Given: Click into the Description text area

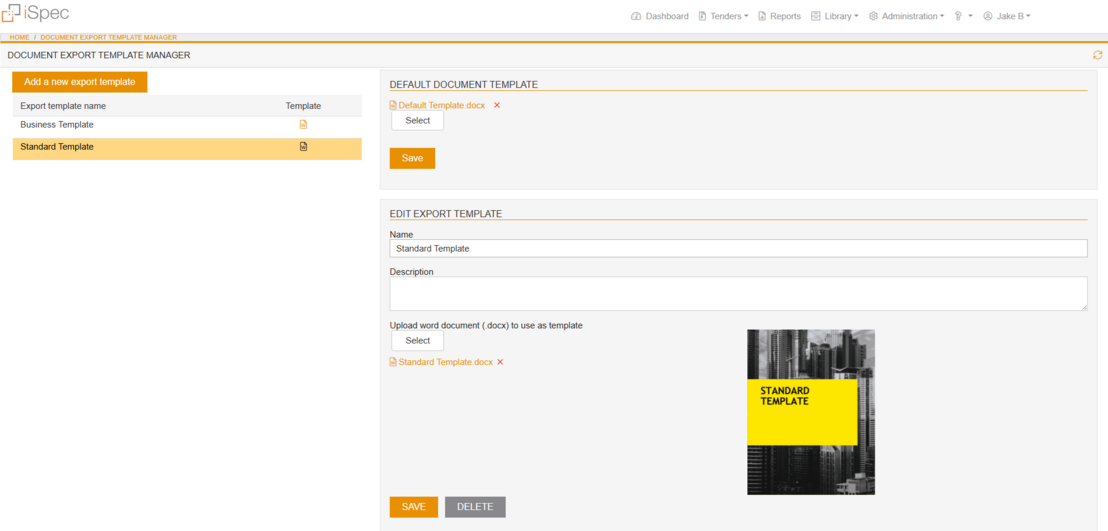Looking at the screenshot, I should click(738, 294).
